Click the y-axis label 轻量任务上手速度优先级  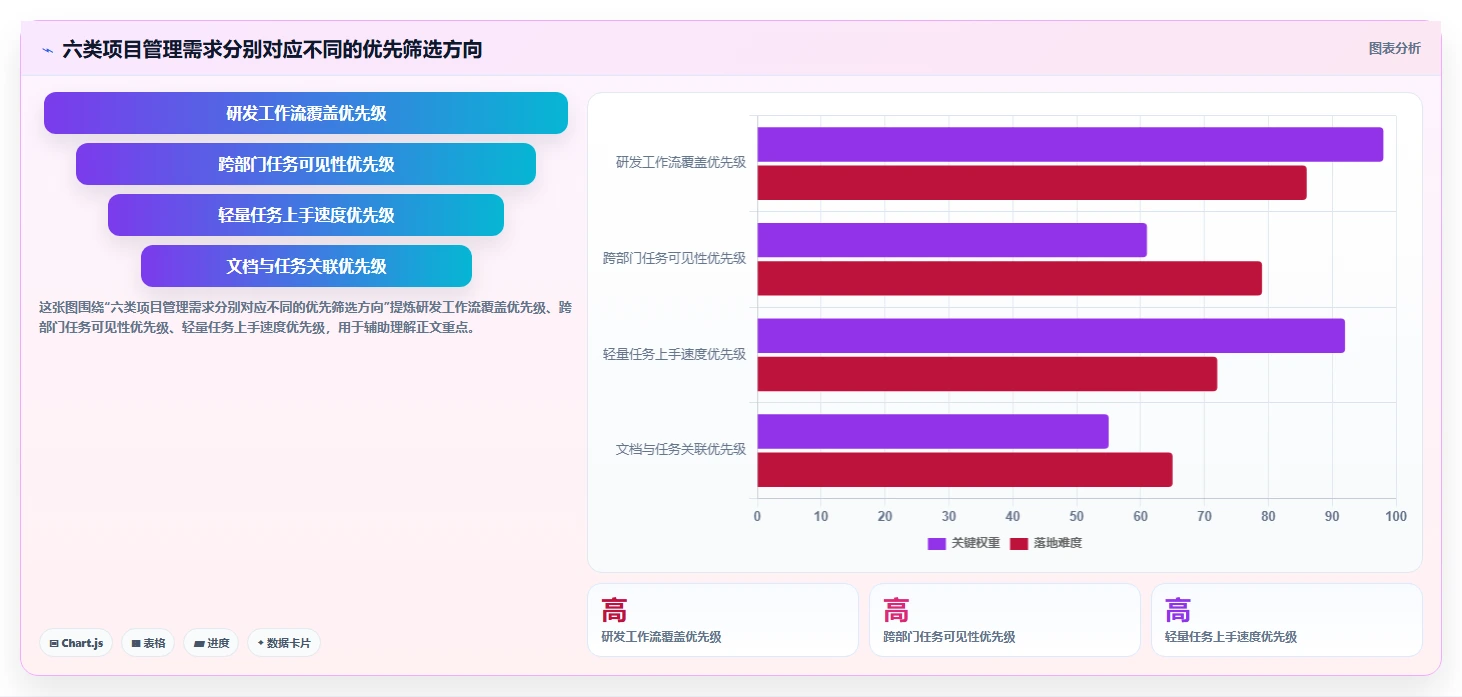674,354
